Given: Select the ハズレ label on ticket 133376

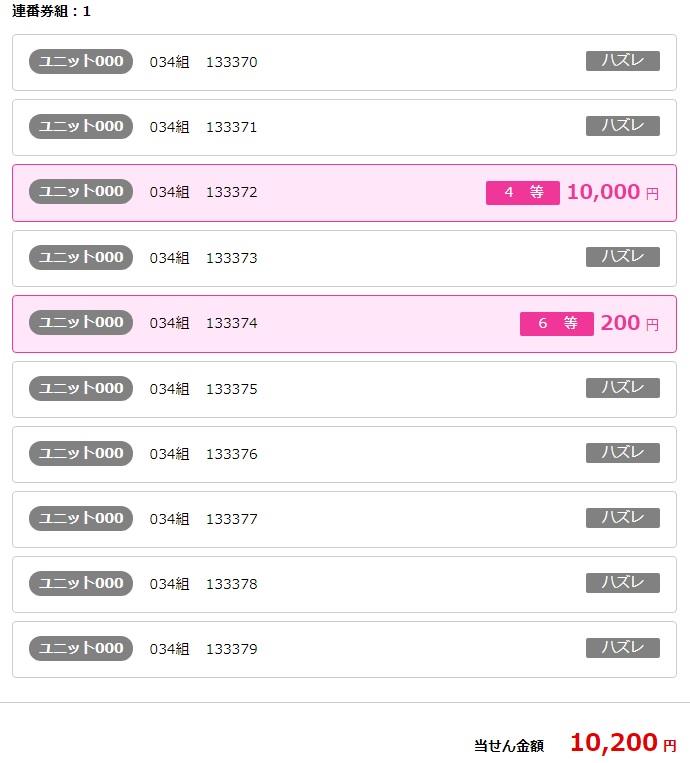Looking at the screenshot, I should coord(622,453).
